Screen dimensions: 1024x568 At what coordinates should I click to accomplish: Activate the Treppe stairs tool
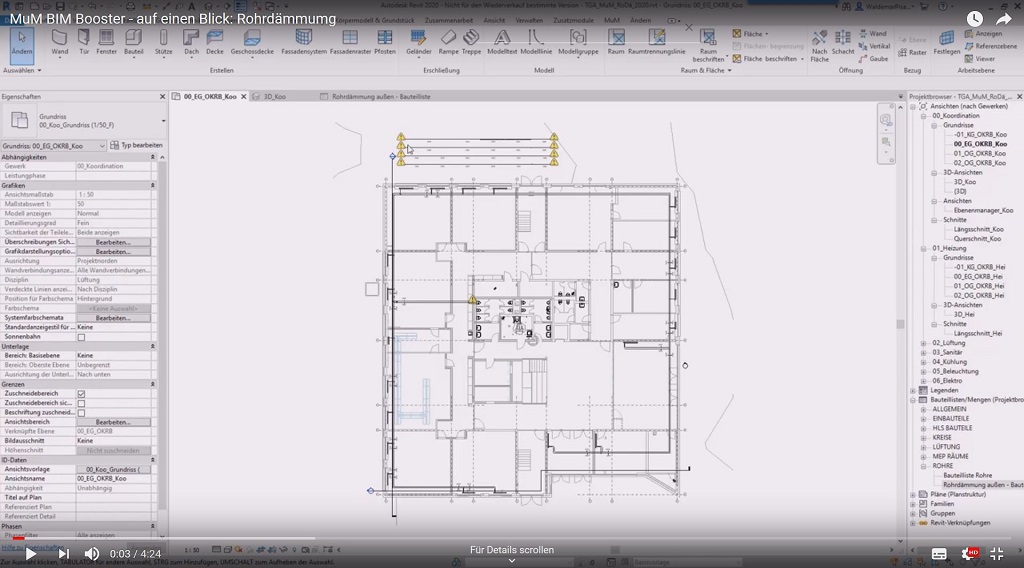pyautogui.click(x=472, y=40)
